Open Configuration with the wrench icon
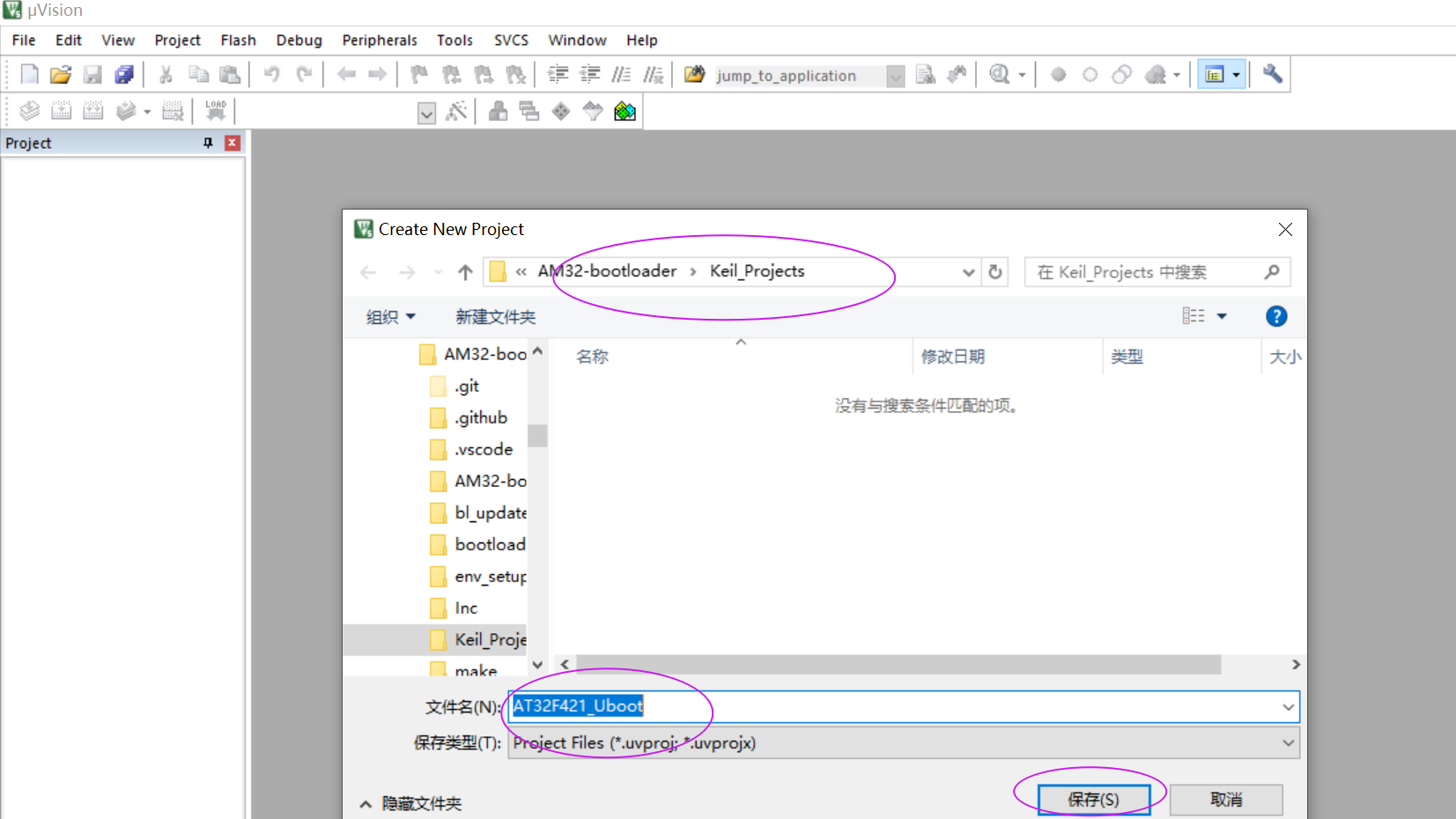The height and width of the screenshot is (819, 1456). tap(1272, 75)
